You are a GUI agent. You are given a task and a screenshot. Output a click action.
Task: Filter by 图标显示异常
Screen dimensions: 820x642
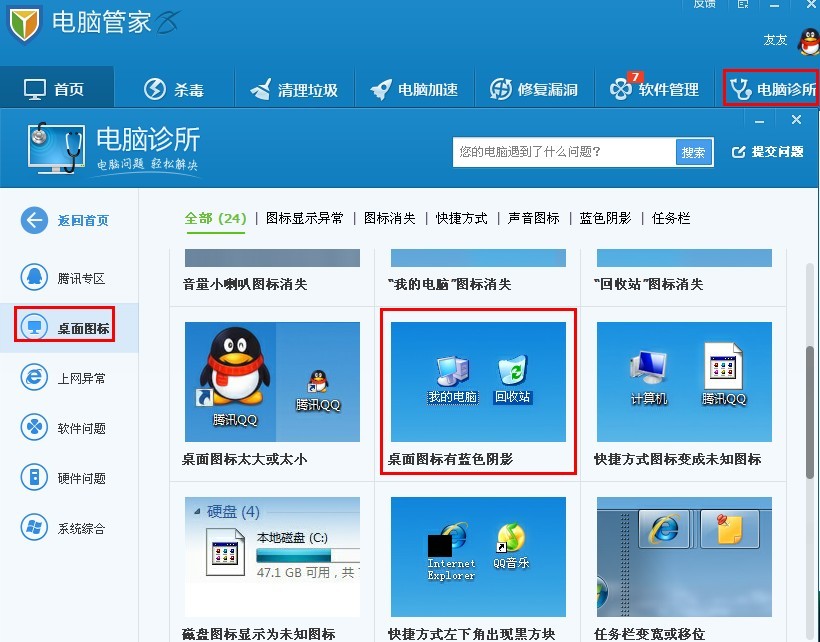pos(305,218)
